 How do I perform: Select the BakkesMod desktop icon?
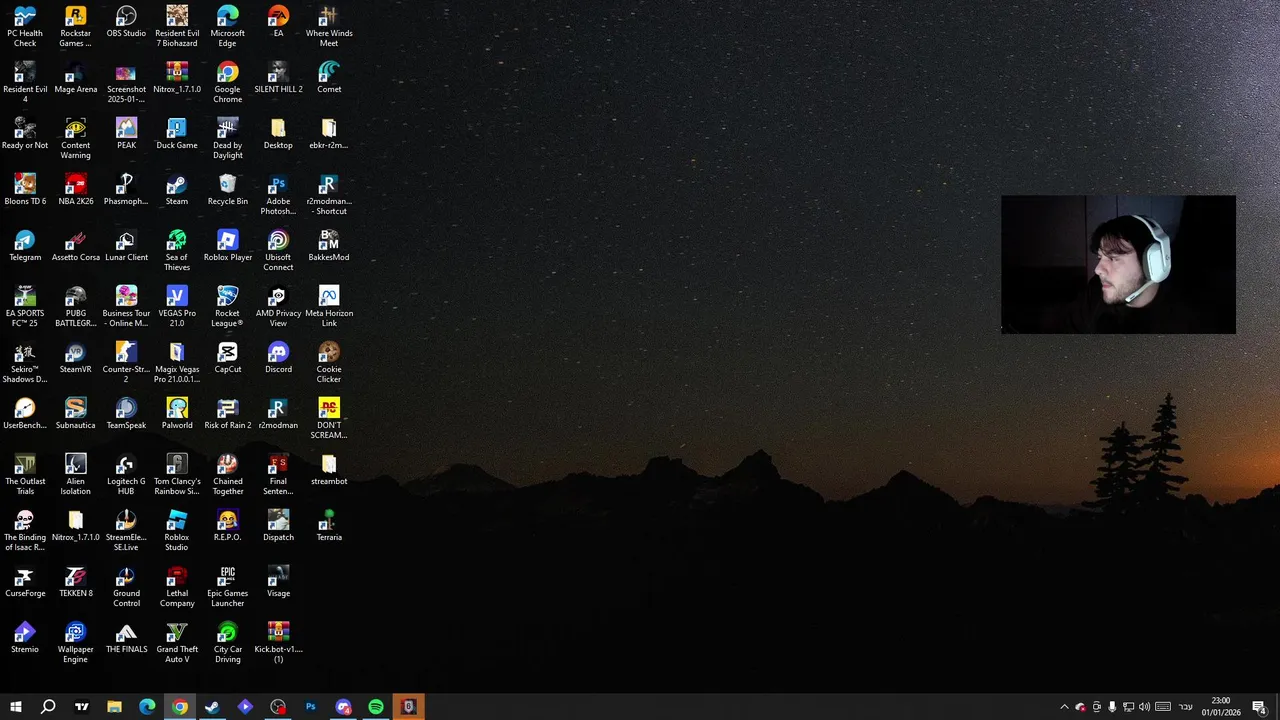(329, 246)
